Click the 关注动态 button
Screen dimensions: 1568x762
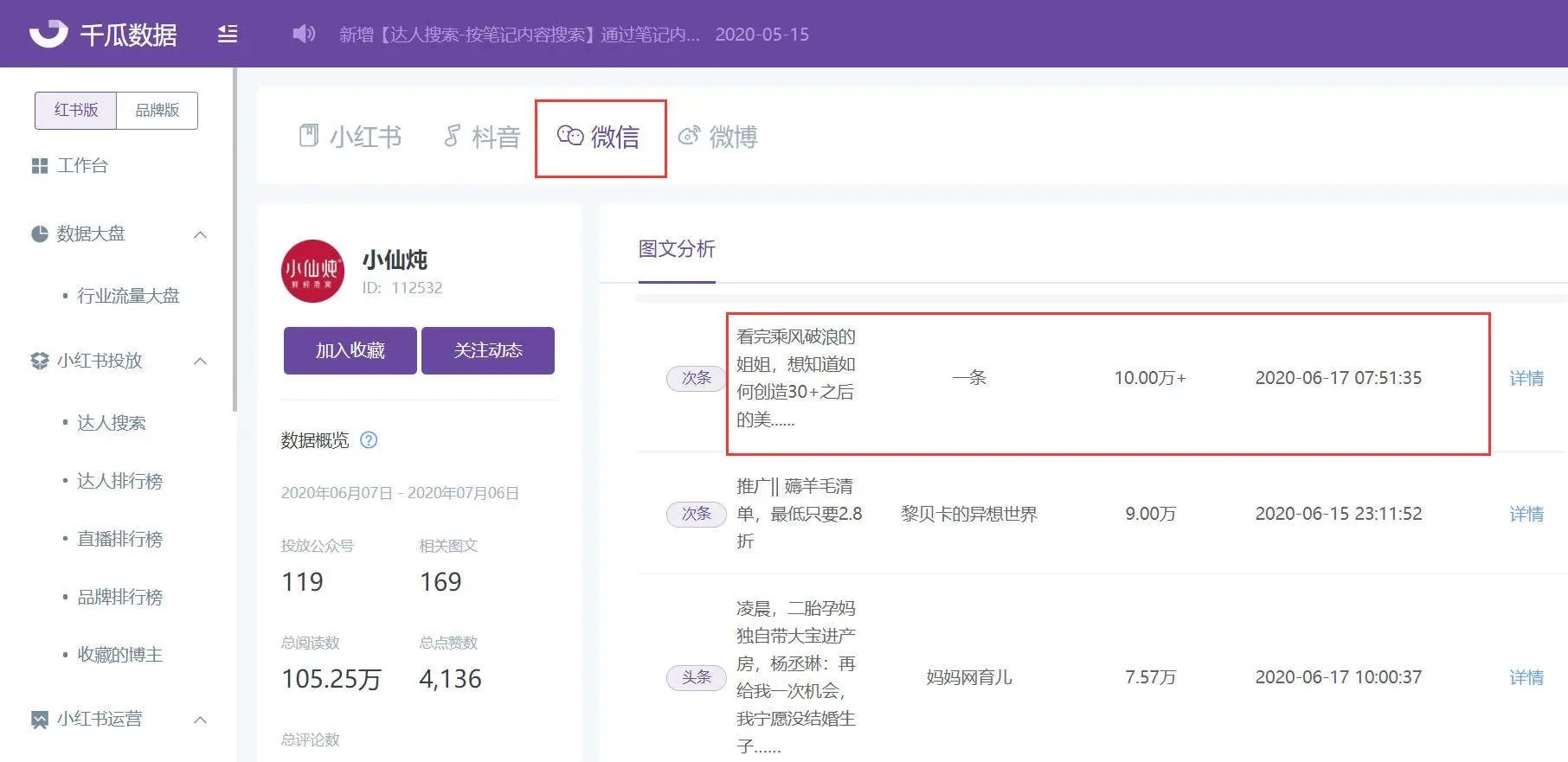click(x=488, y=350)
